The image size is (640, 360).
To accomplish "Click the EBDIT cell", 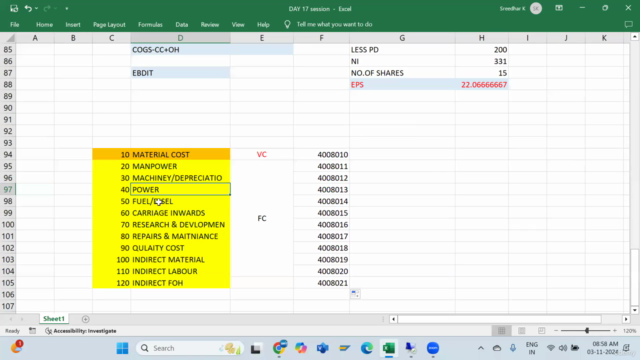I will point(180,73).
